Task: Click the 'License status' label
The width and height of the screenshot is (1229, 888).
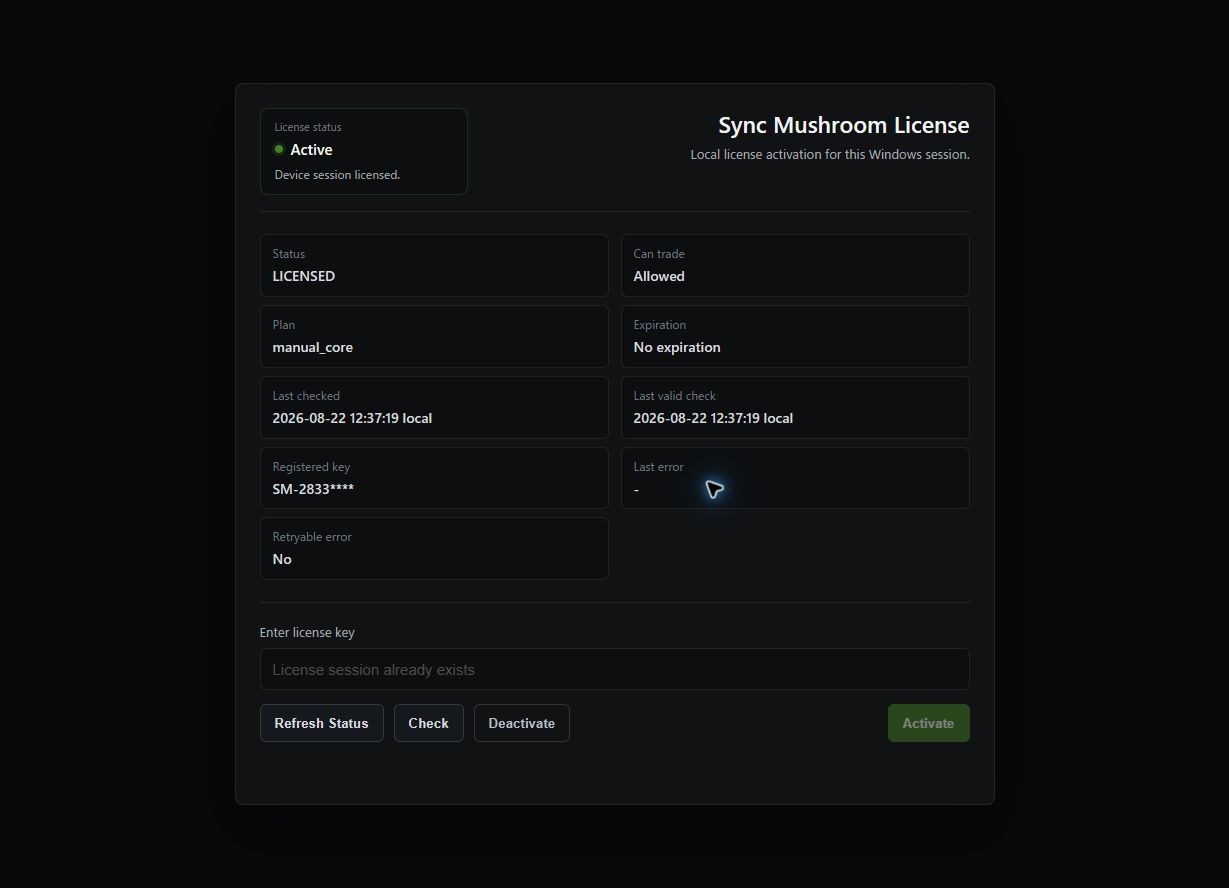Action: click(x=308, y=127)
